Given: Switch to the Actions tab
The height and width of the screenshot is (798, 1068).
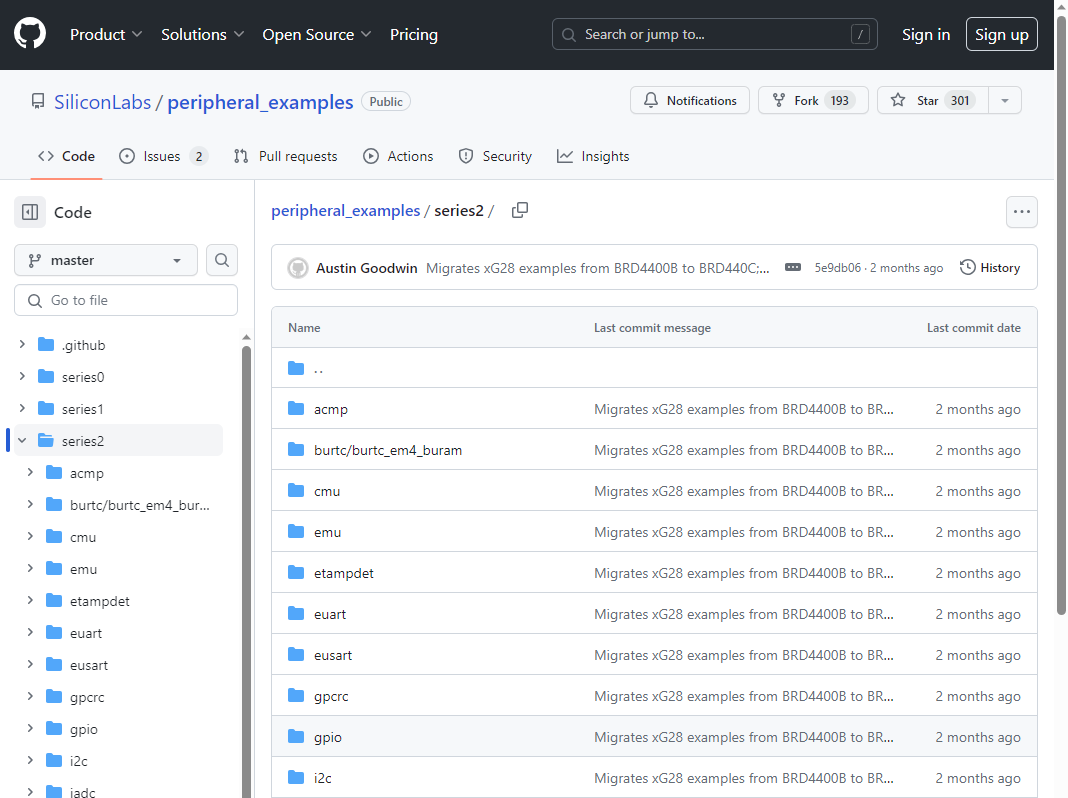Looking at the screenshot, I should pos(398,156).
